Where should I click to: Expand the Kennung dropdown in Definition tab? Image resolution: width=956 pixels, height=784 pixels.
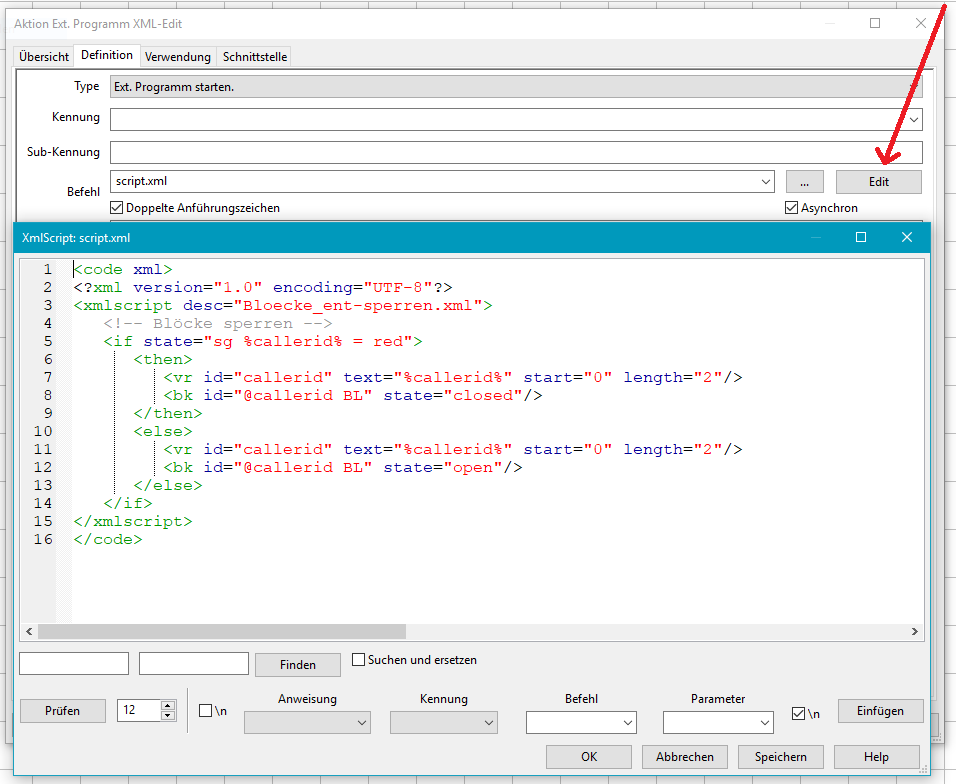914,119
